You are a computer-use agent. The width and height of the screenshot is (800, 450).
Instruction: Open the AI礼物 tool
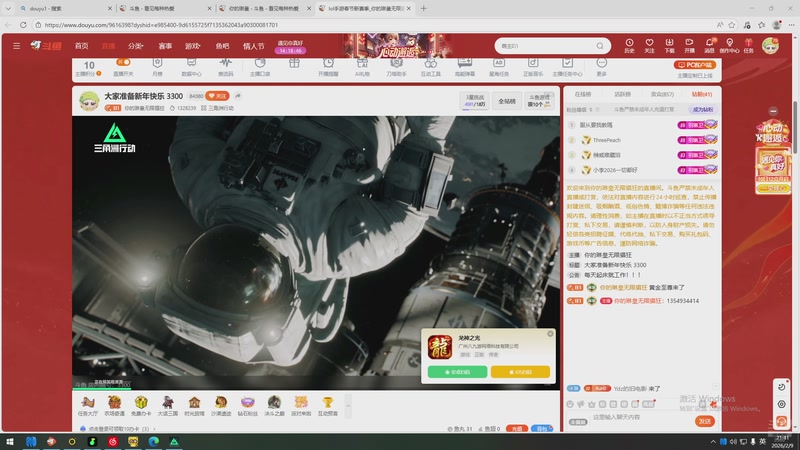[362, 67]
